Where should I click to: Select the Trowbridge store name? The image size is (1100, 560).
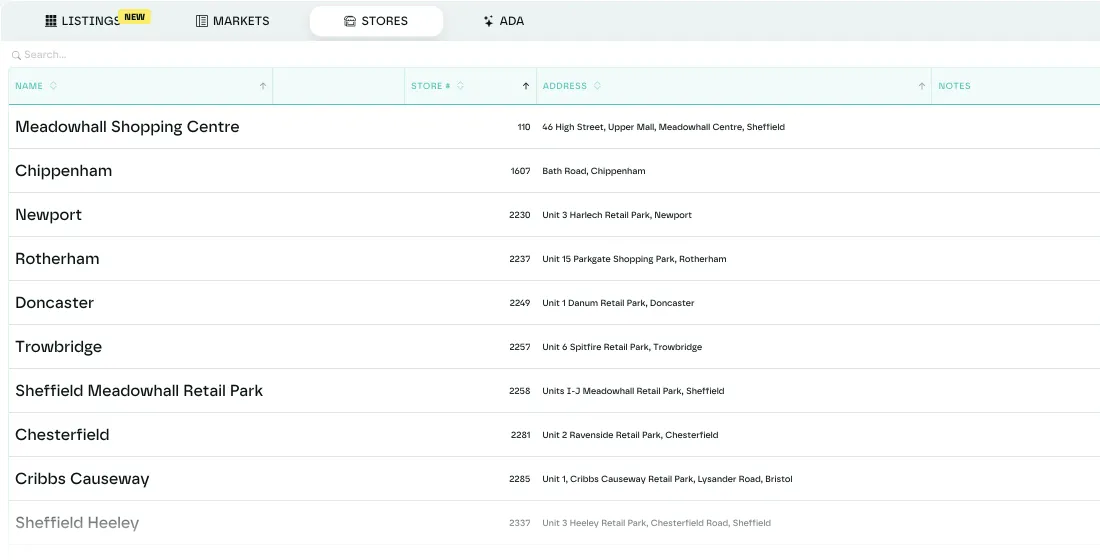pyautogui.click(x=58, y=347)
